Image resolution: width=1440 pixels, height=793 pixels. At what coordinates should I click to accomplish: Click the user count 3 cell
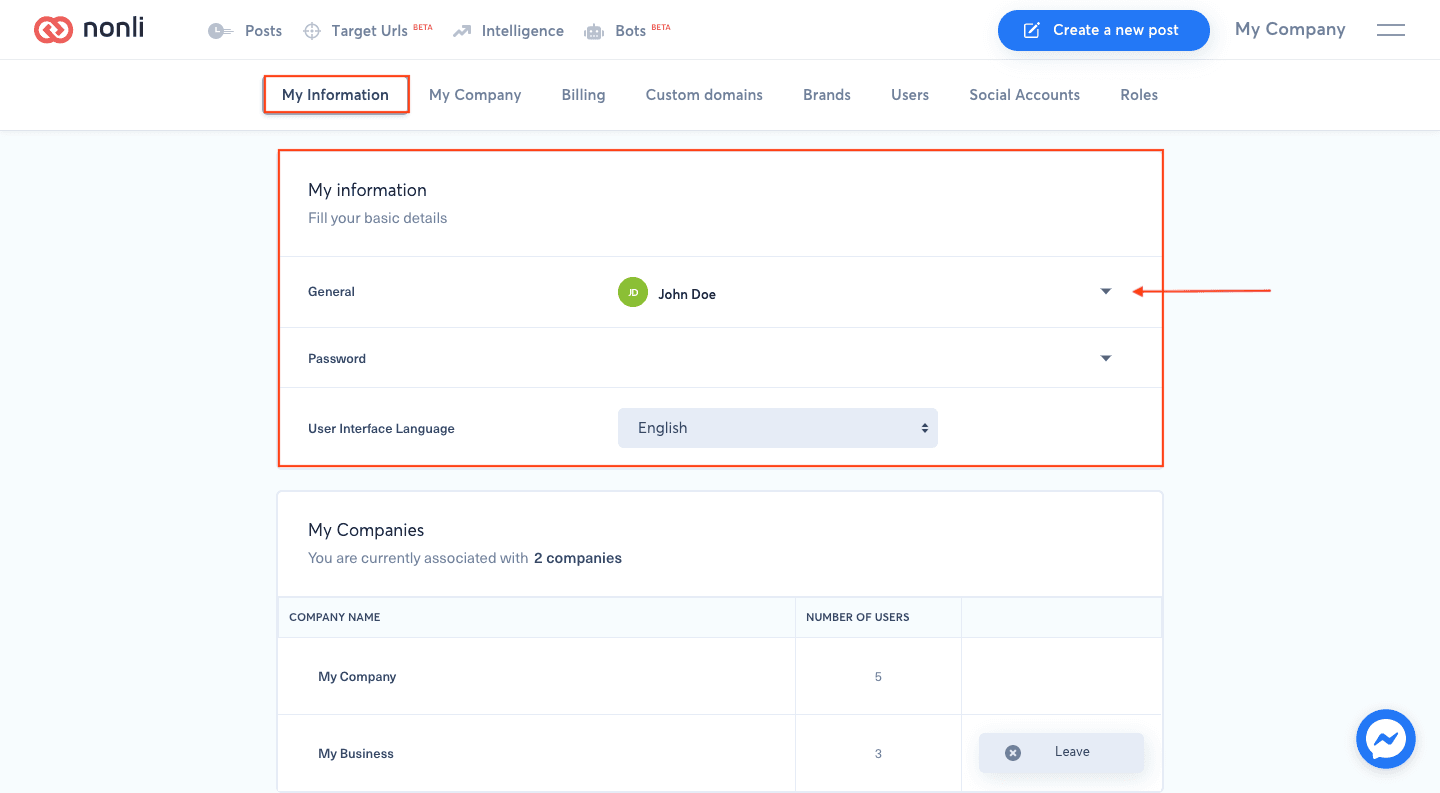(x=878, y=754)
